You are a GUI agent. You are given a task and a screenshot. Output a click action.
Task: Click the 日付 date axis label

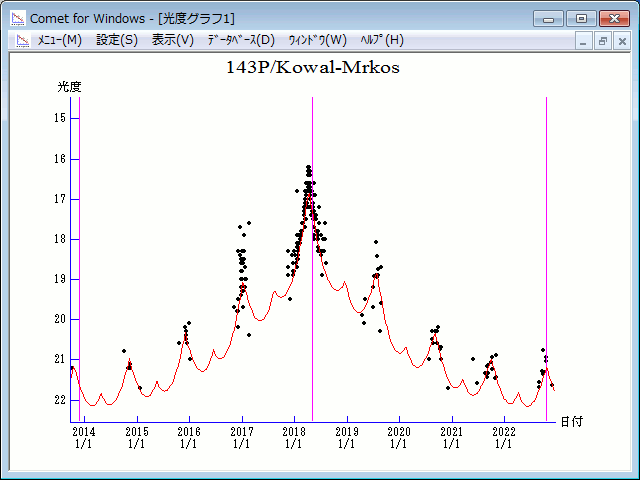click(571, 421)
